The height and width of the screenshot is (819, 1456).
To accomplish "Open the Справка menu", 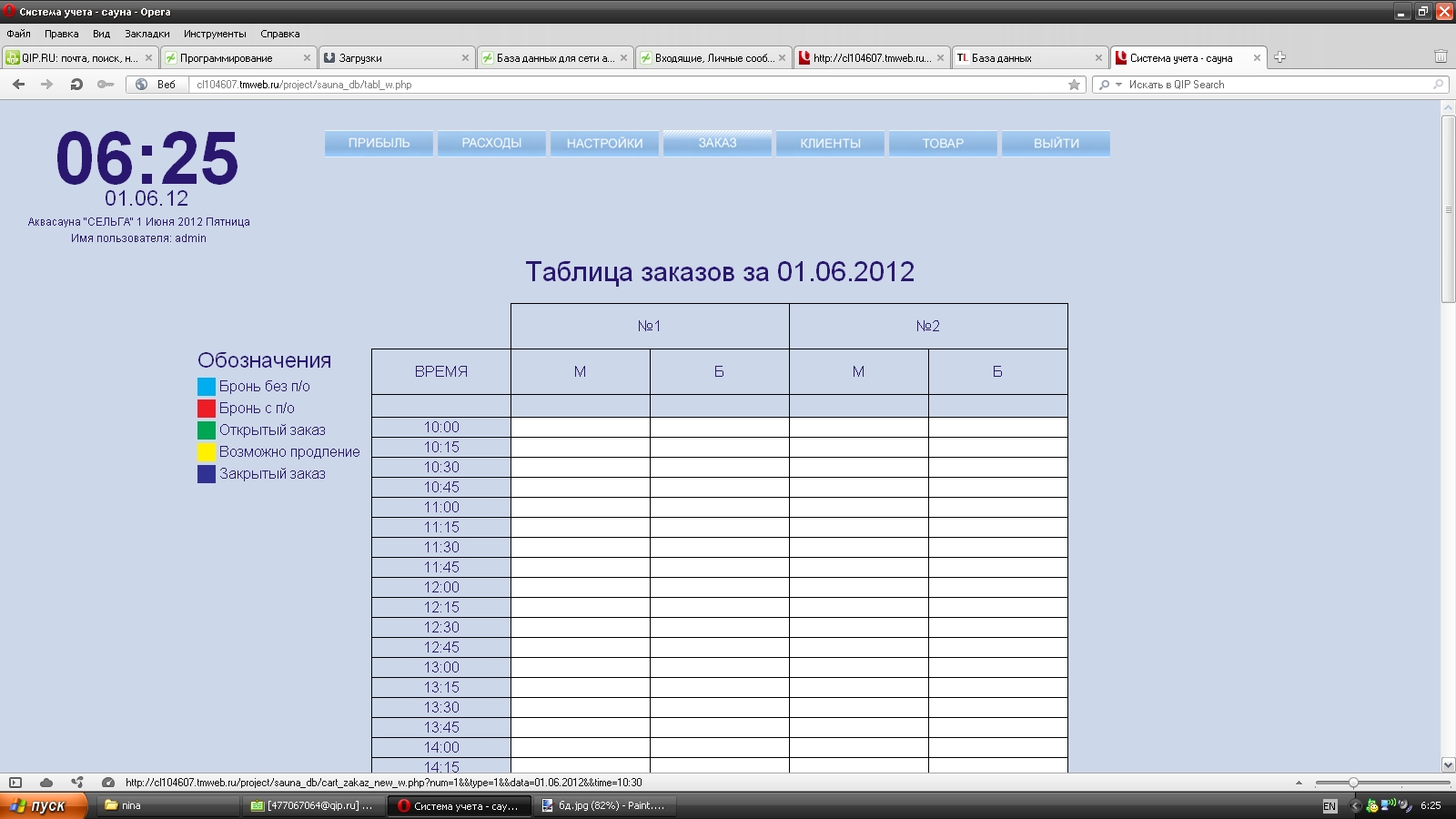I will [280, 34].
